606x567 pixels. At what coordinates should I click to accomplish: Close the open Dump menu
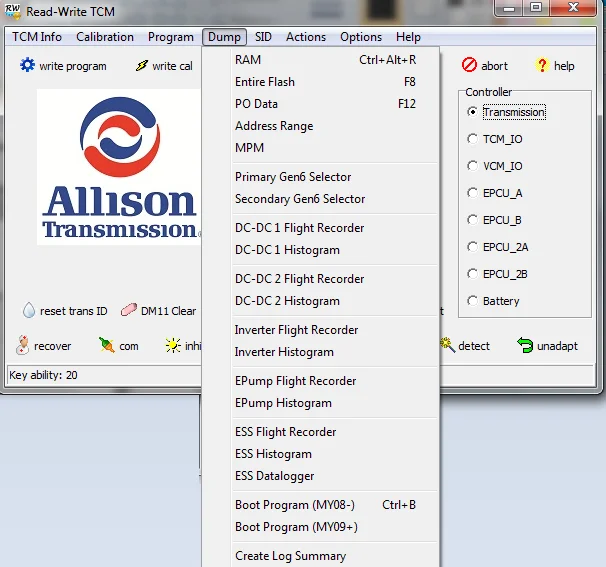pos(224,37)
